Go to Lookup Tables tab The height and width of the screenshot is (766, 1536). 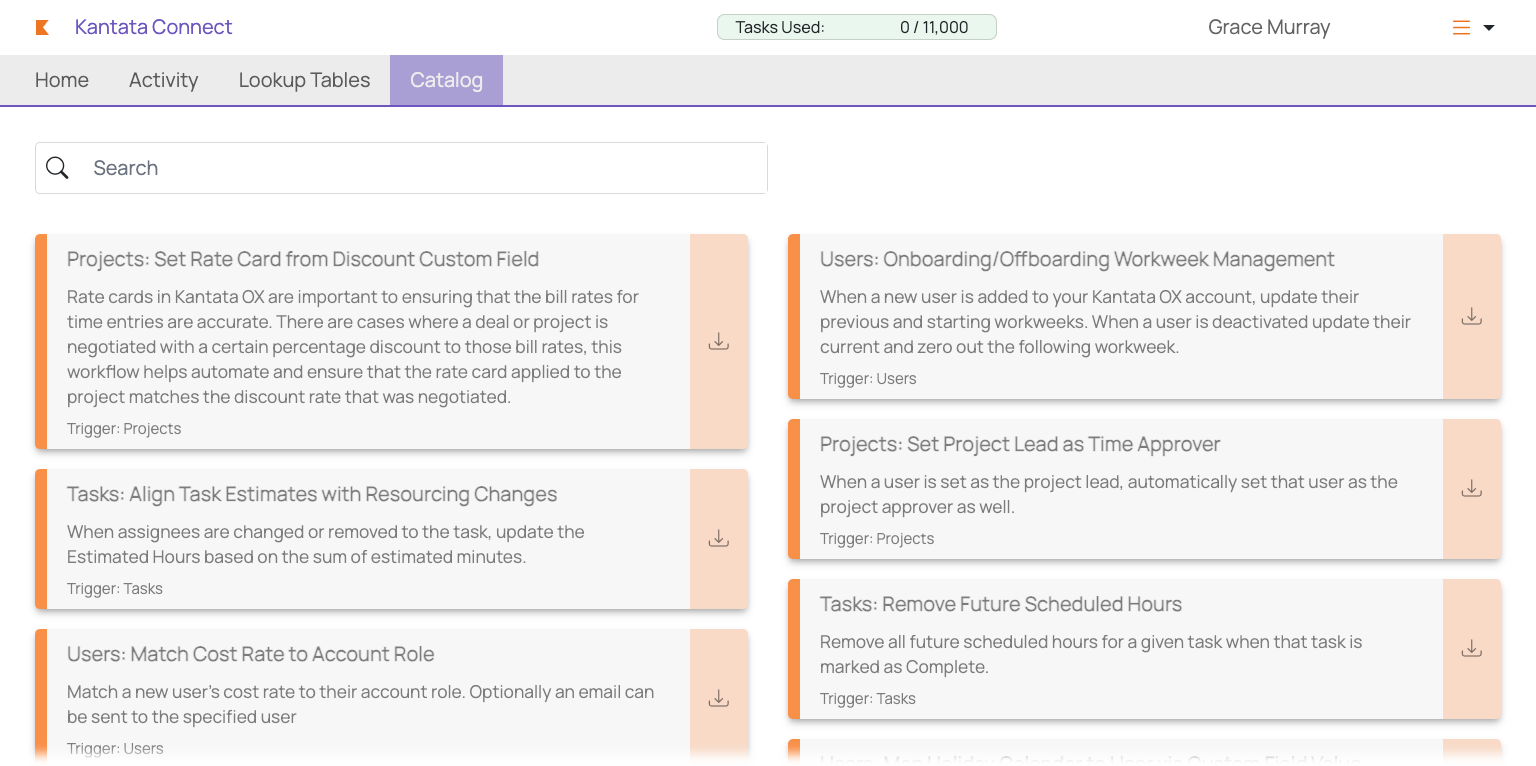pyautogui.click(x=304, y=80)
